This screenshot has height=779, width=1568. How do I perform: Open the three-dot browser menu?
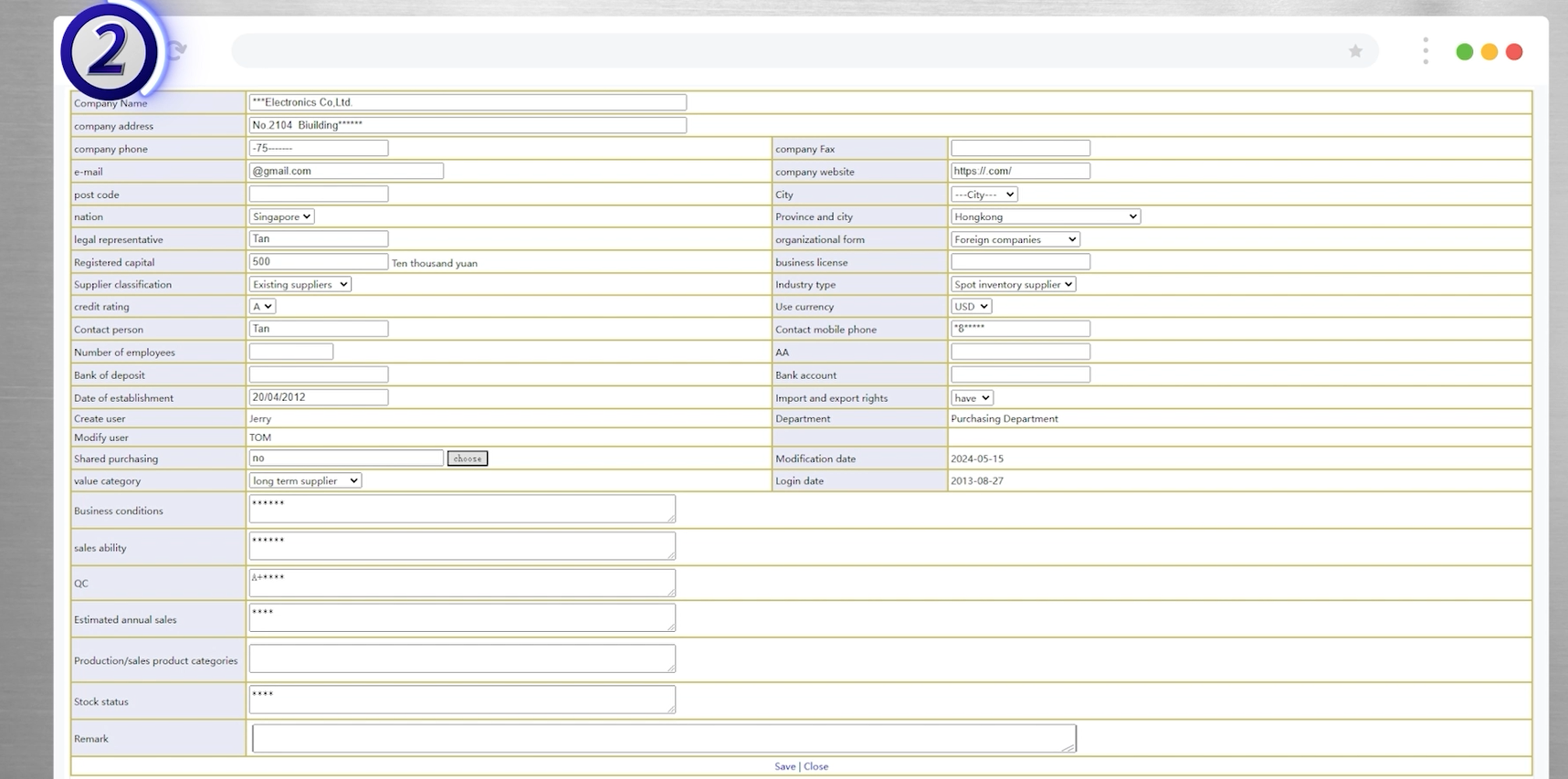[1425, 51]
